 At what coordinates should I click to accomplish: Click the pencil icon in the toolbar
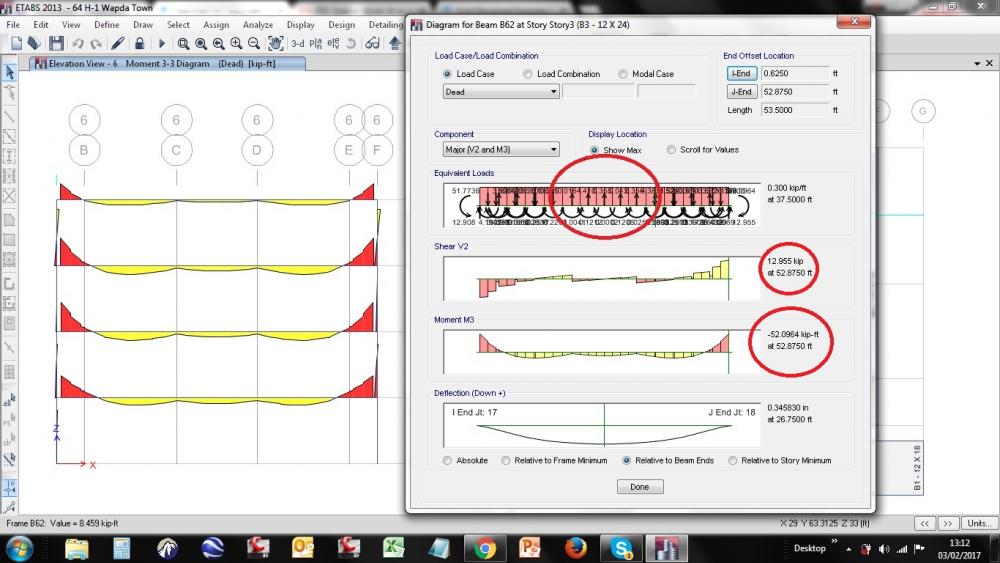point(118,43)
